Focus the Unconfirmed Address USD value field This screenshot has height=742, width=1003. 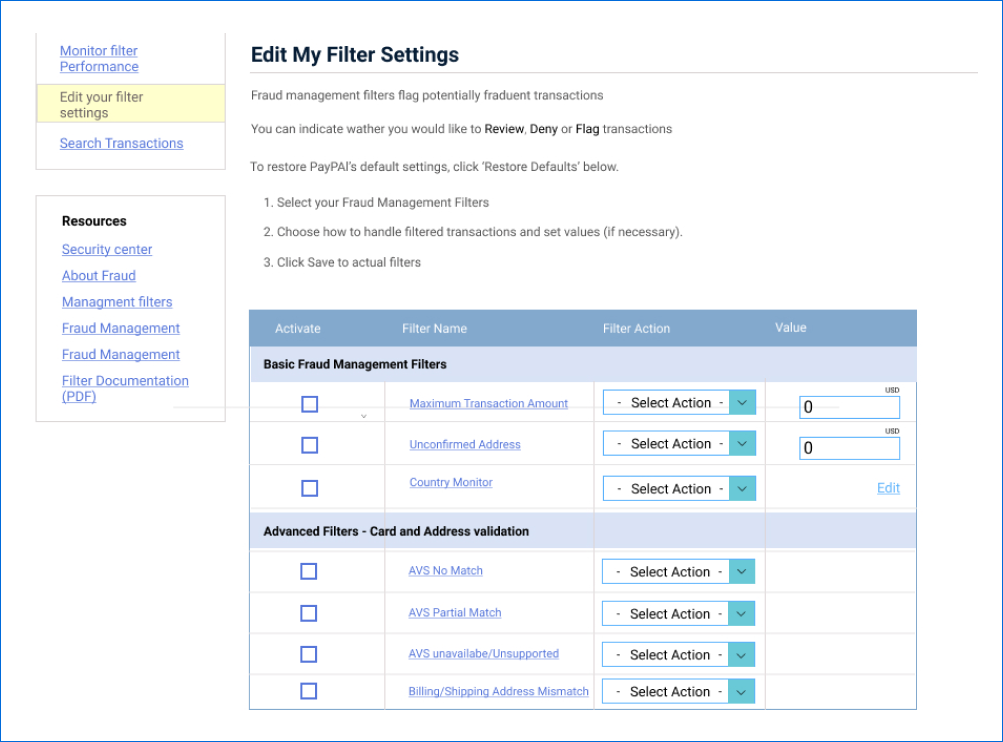(849, 449)
